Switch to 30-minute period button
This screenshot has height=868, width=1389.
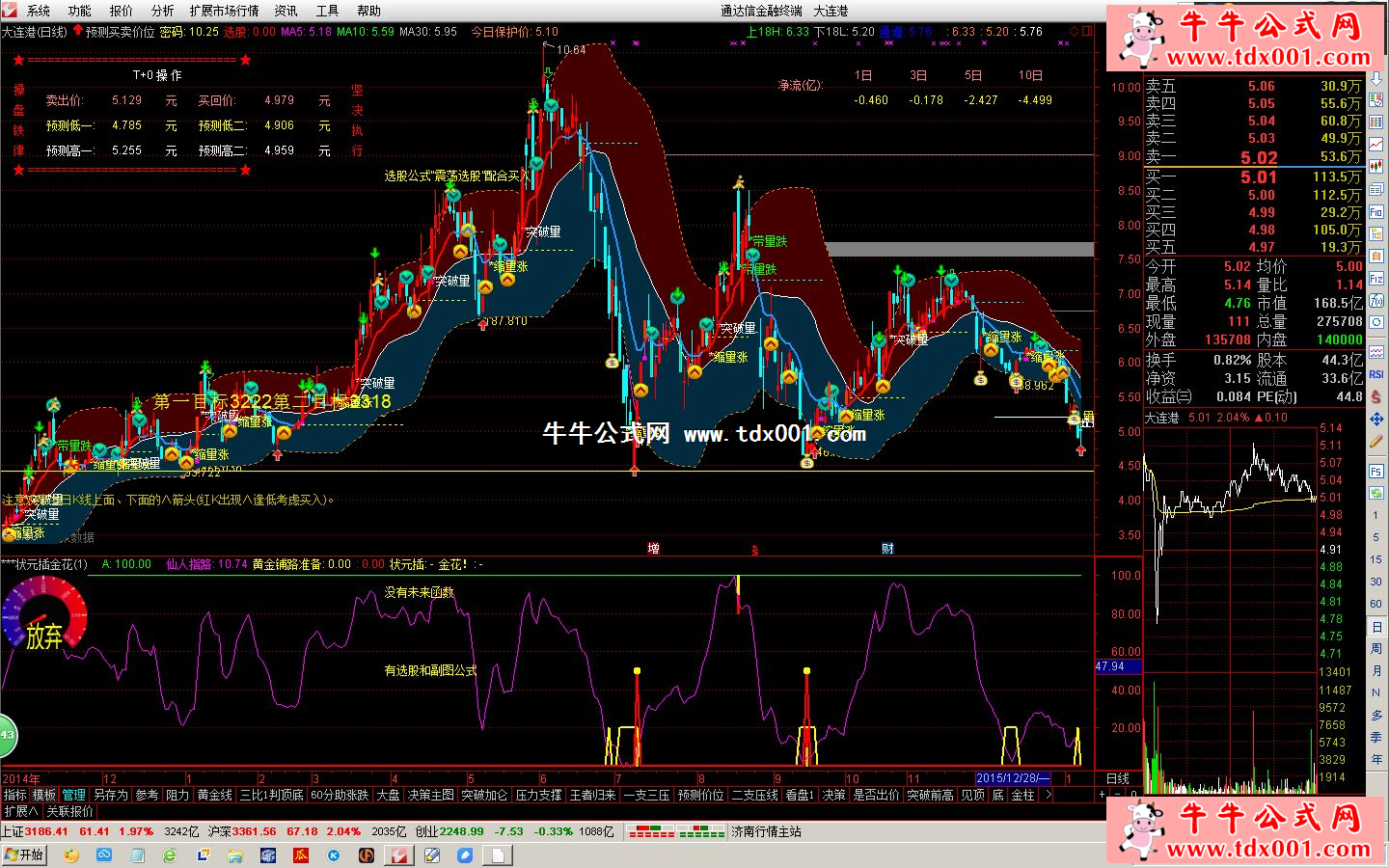[1376, 582]
